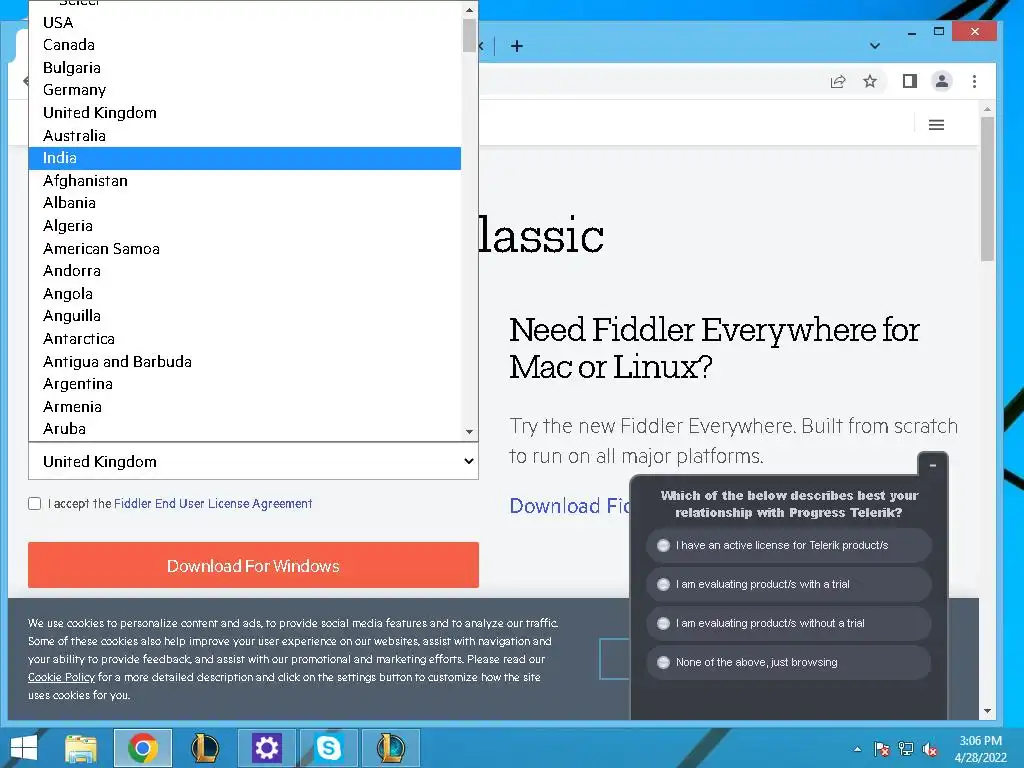Click Download For Windows button
The image size is (1024, 768).
[x=253, y=566]
